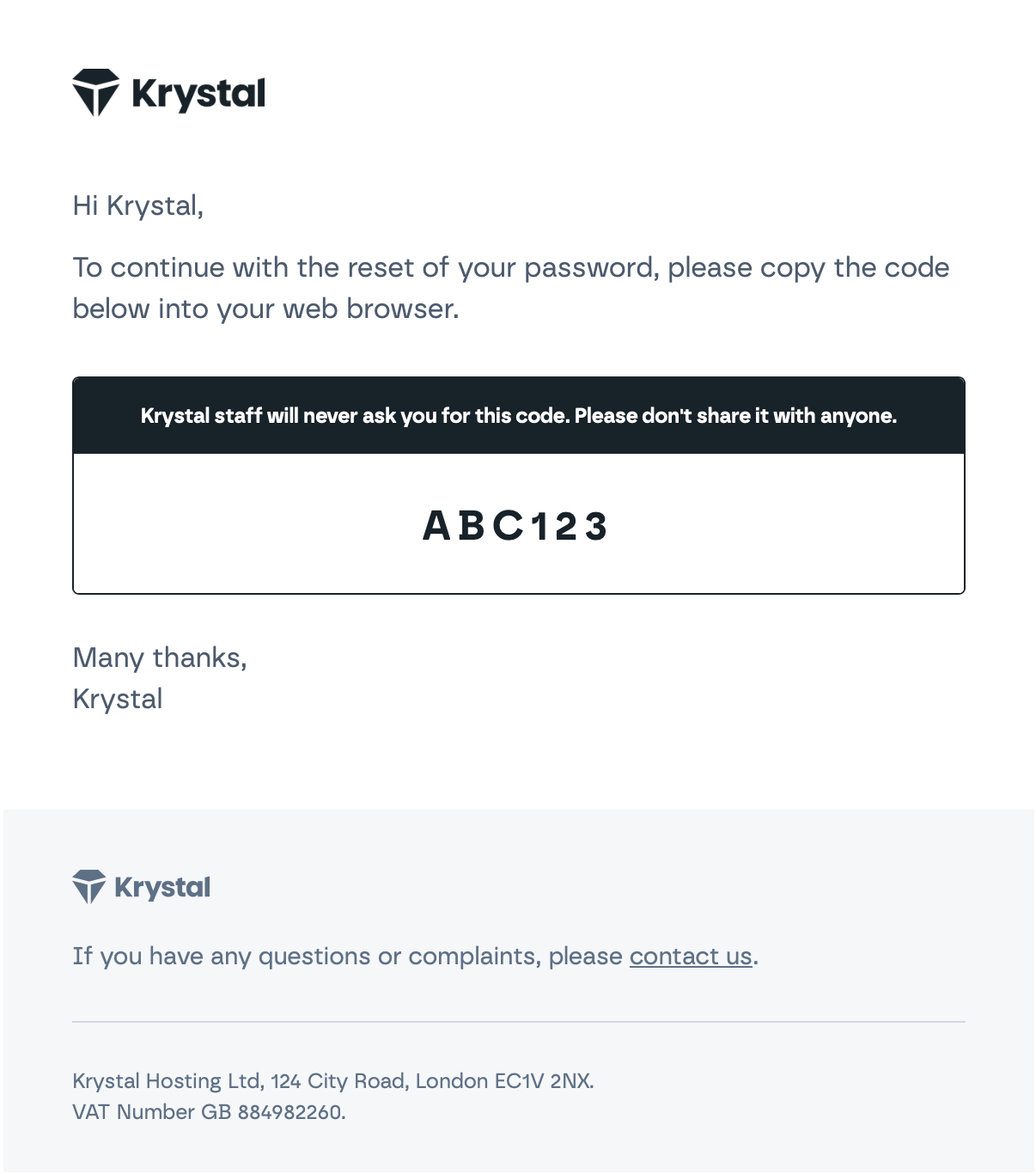Click the "Krystal" signature under Many thanks
The image size is (1036, 1174).
click(118, 699)
